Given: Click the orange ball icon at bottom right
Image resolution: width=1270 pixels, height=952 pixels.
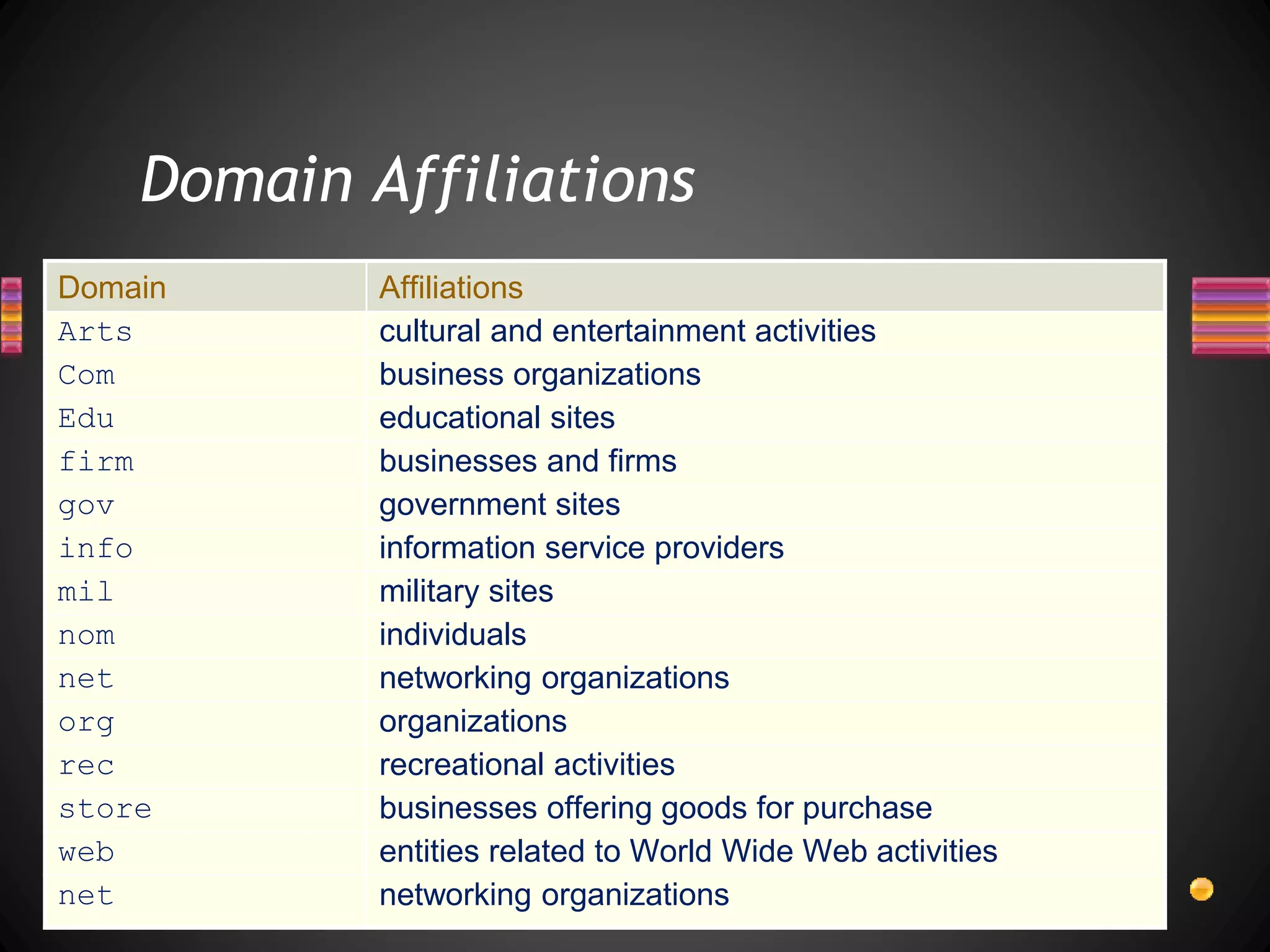Looking at the screenshot, I should pos(1201,889).
